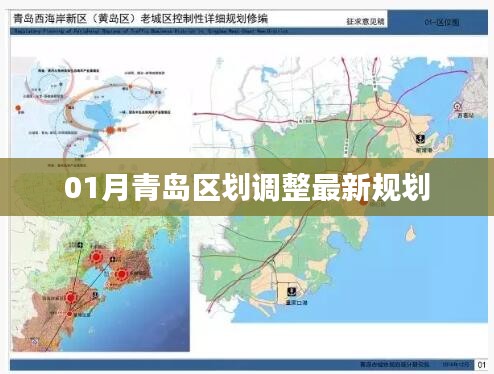
Task: Select the red burst marker north of the bay
Action: [96, 257]
